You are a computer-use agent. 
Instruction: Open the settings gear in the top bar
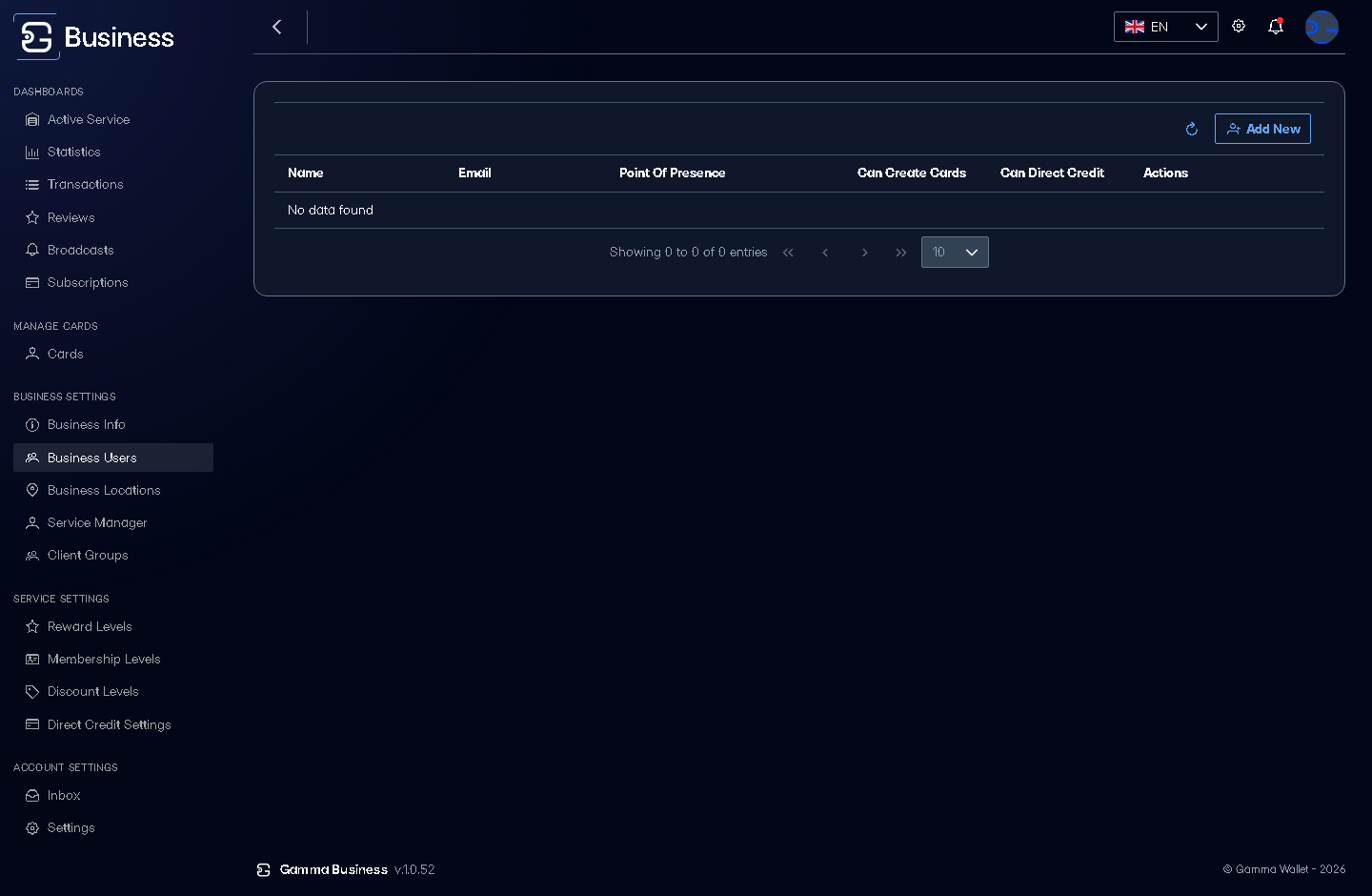point(1239,27)
